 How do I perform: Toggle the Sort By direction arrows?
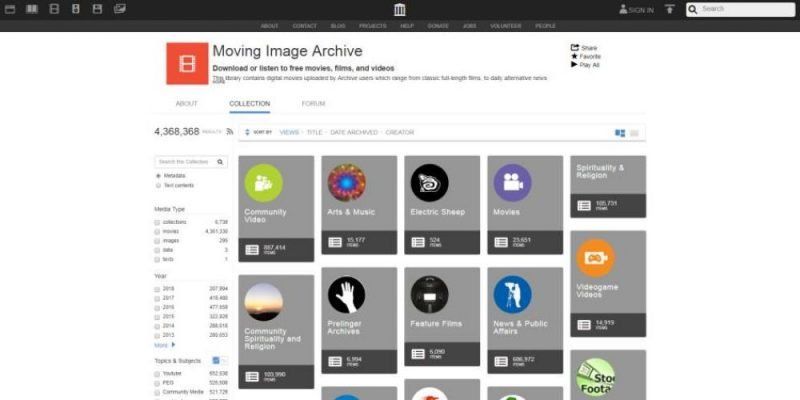point(247,132)
